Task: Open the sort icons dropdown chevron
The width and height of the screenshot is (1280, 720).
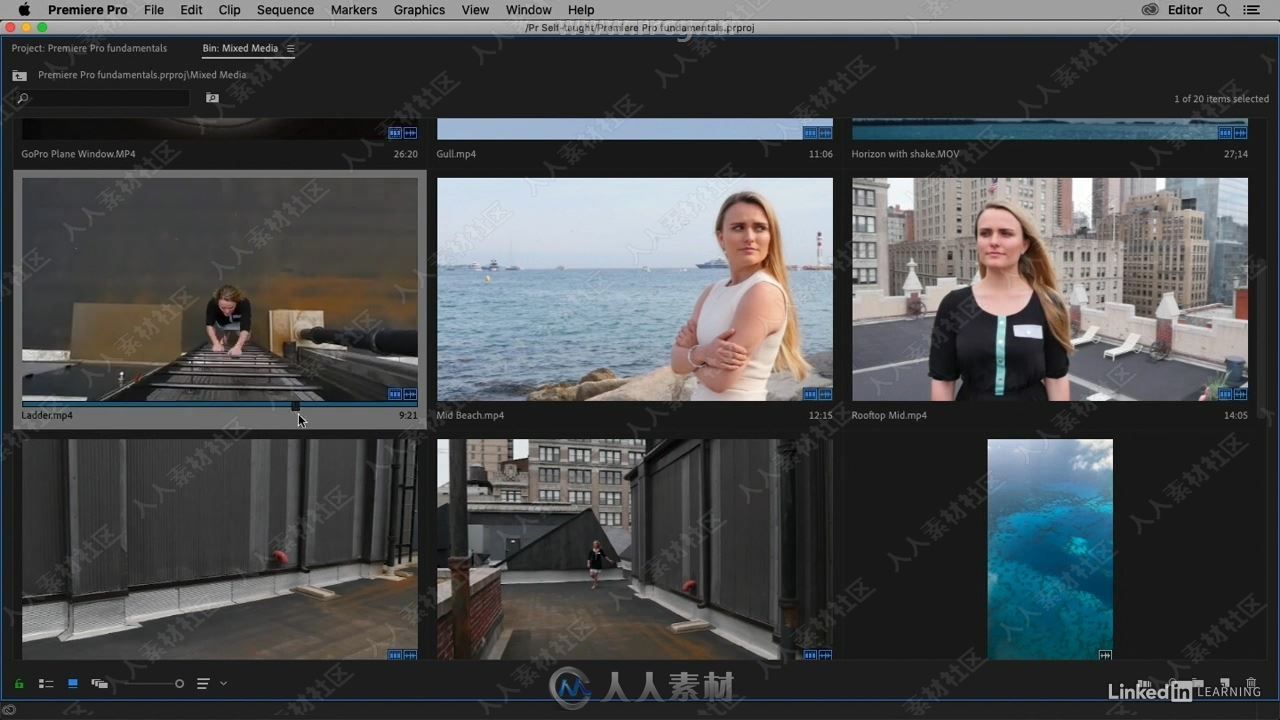Action: [x=223, y=684]
